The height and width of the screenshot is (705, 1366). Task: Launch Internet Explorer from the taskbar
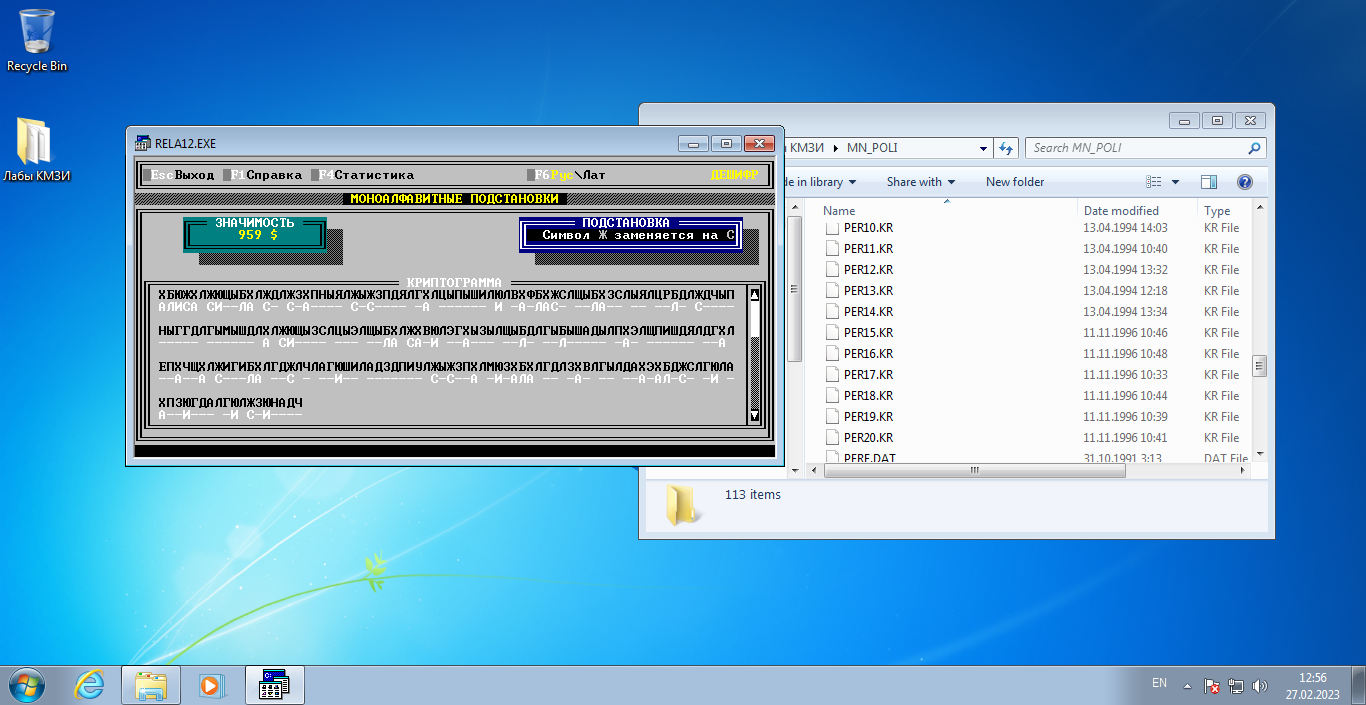coord(90,685)
